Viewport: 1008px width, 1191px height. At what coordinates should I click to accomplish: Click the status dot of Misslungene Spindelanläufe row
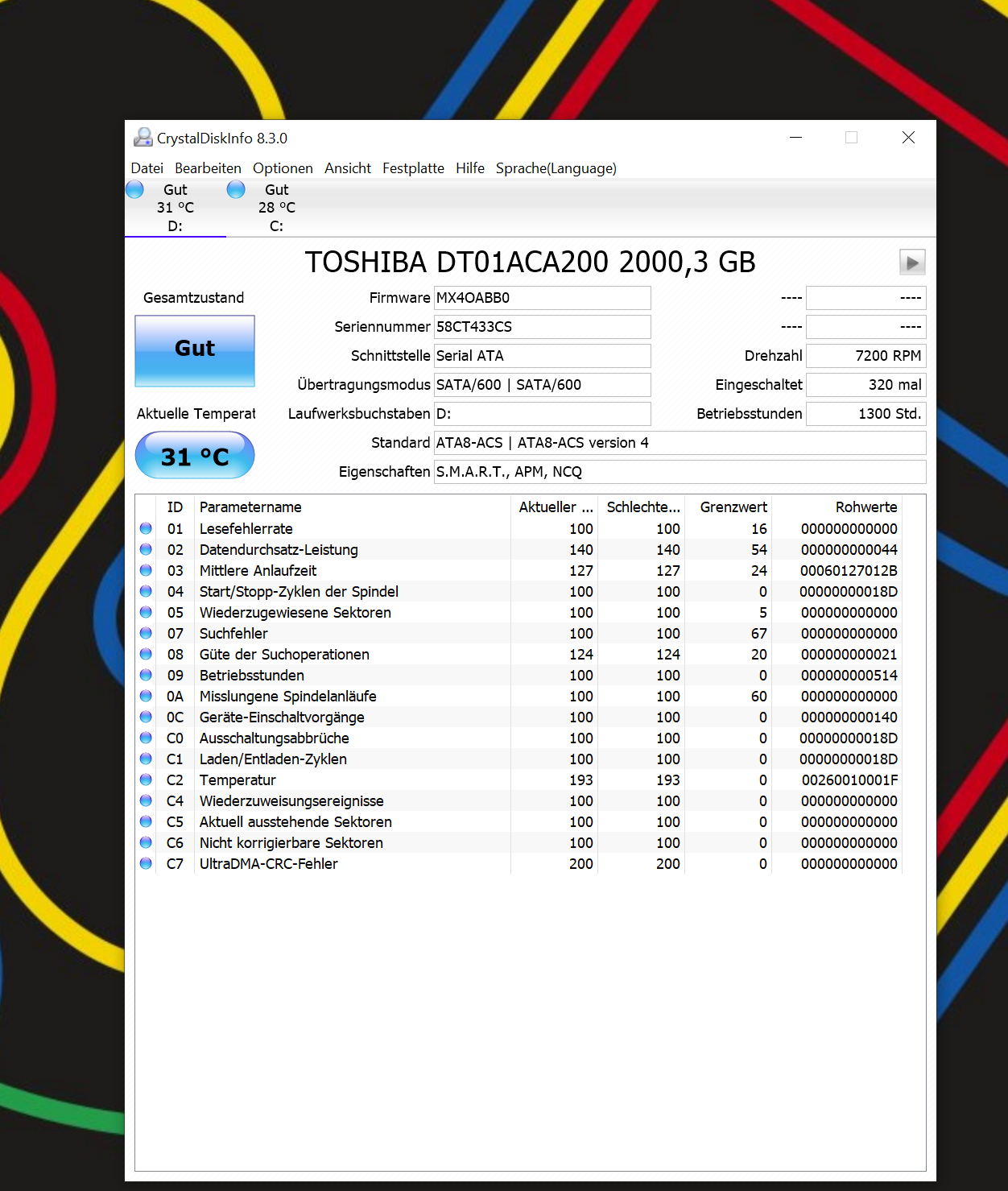tap(146, 696)
